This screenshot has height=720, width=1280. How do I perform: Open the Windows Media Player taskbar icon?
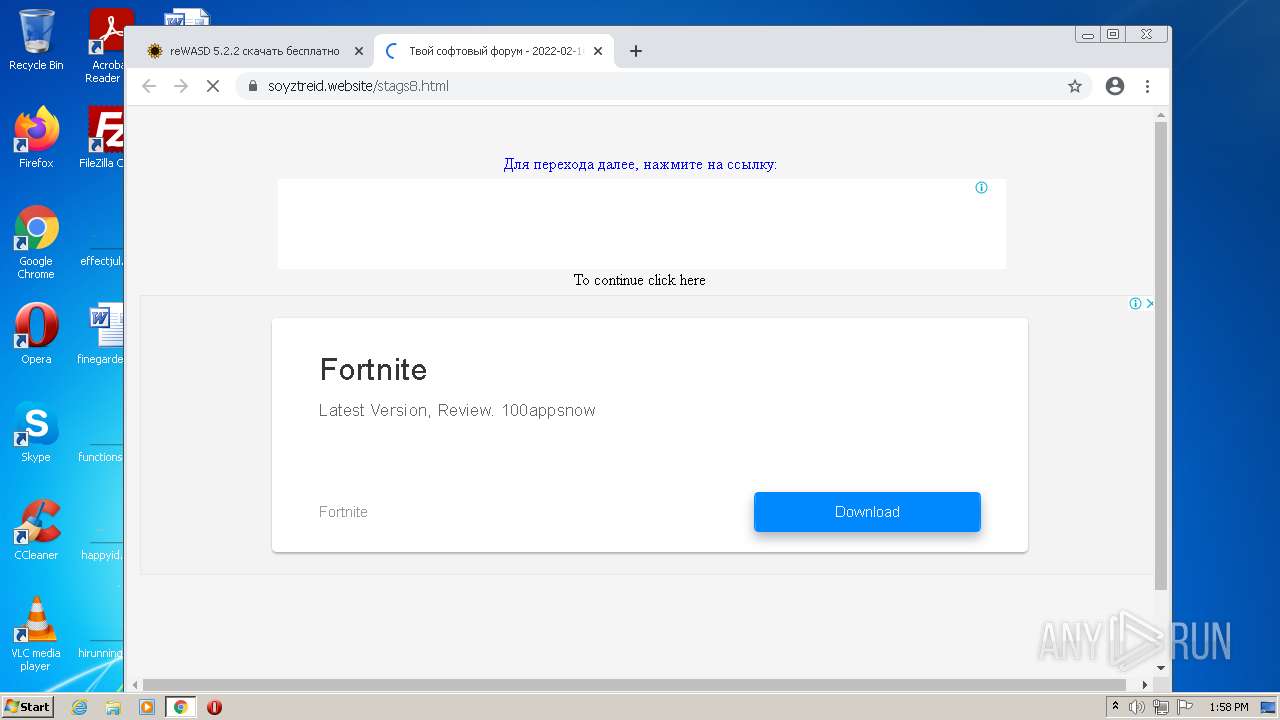(x=147, y=707)
